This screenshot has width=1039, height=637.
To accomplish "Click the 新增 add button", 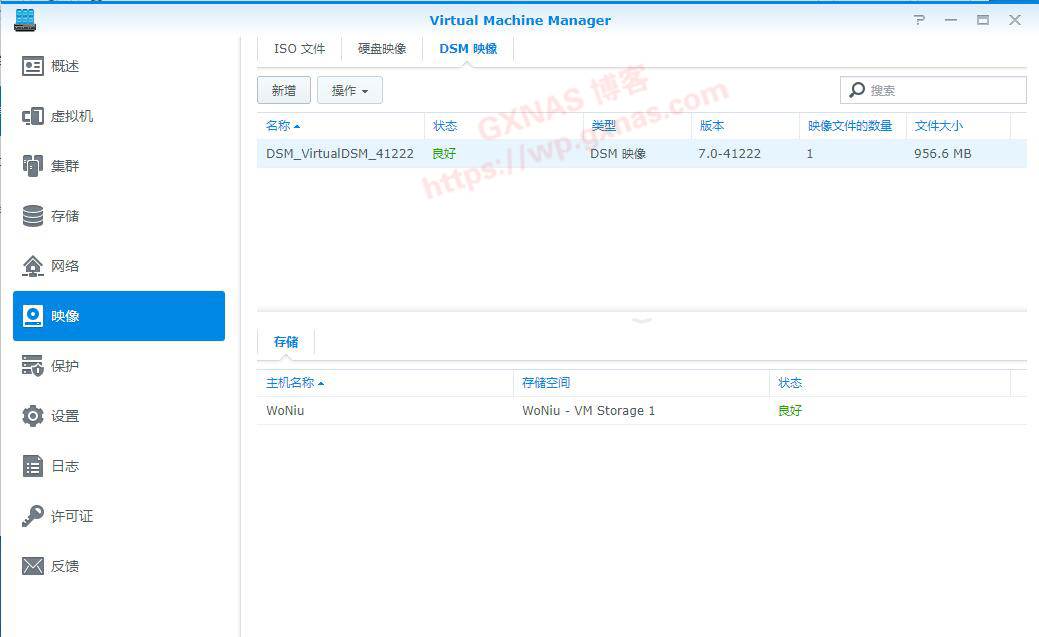I will coord(283,91).
